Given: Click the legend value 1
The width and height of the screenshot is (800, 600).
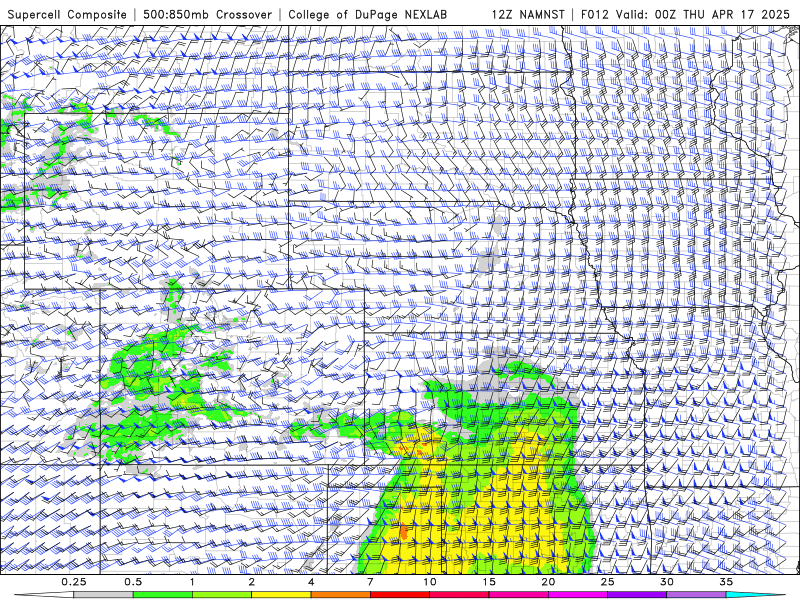Looking at the screenshot, I should (x=192, y=582).
